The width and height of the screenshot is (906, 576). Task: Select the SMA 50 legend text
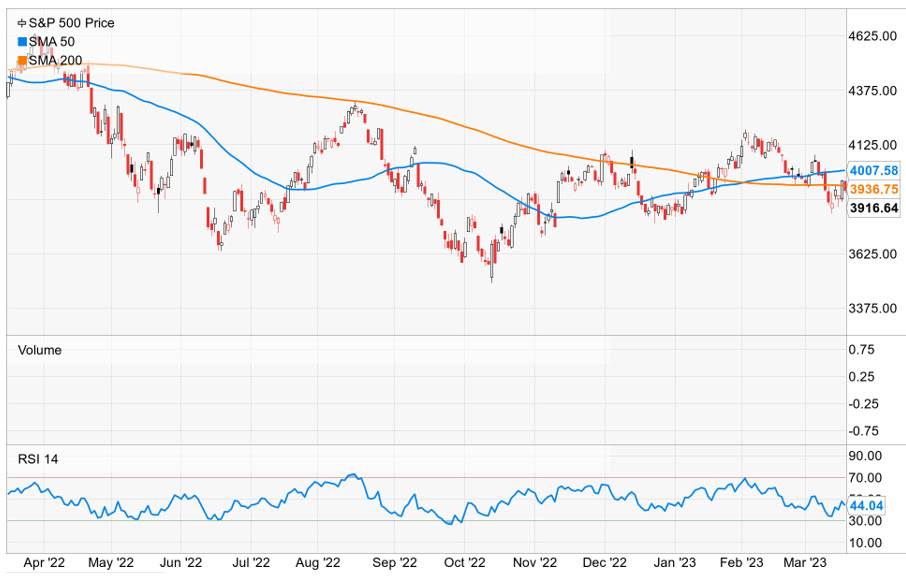(x=53, y=41)
